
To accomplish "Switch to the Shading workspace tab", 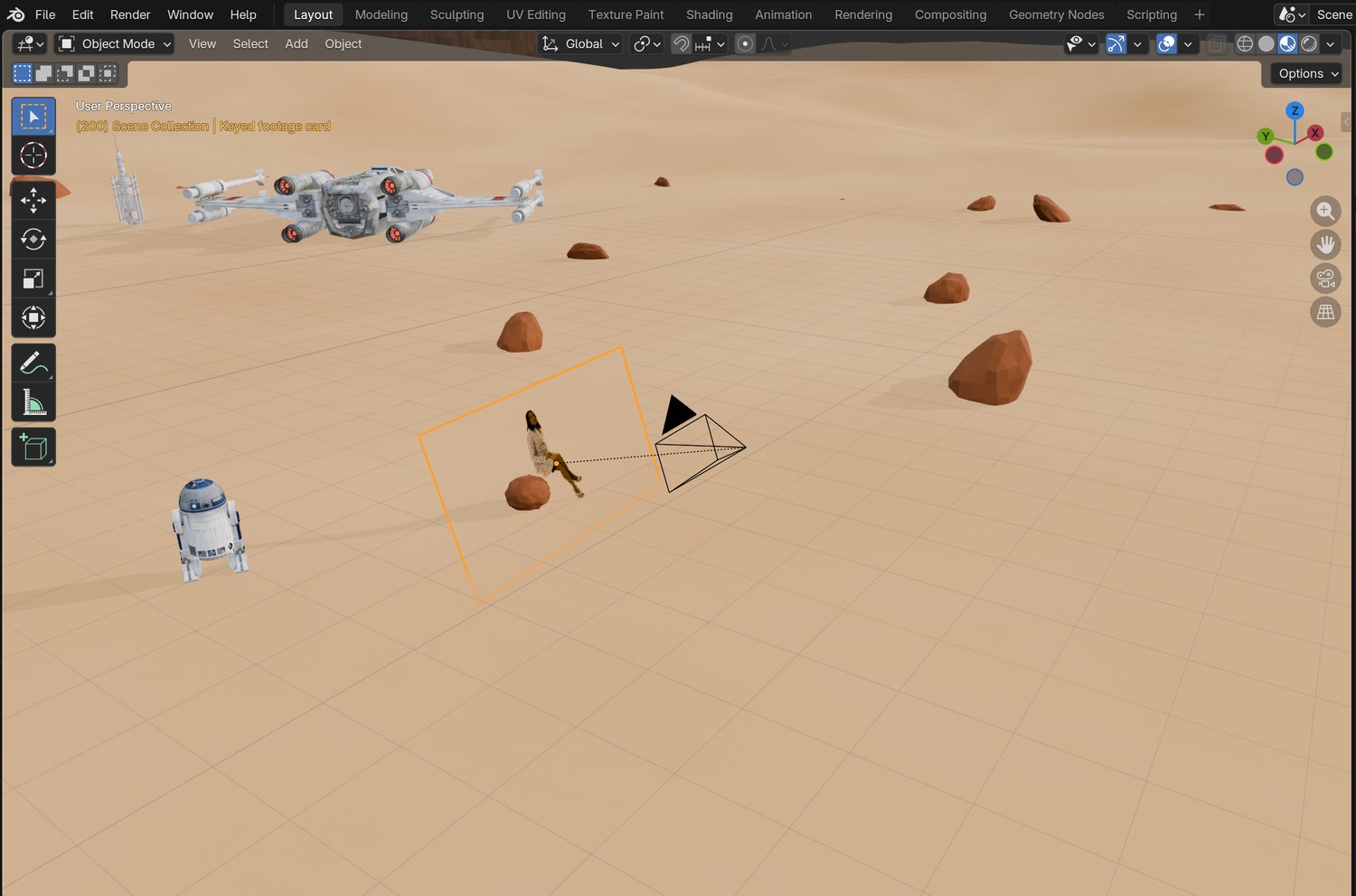I will click(710, 14).
